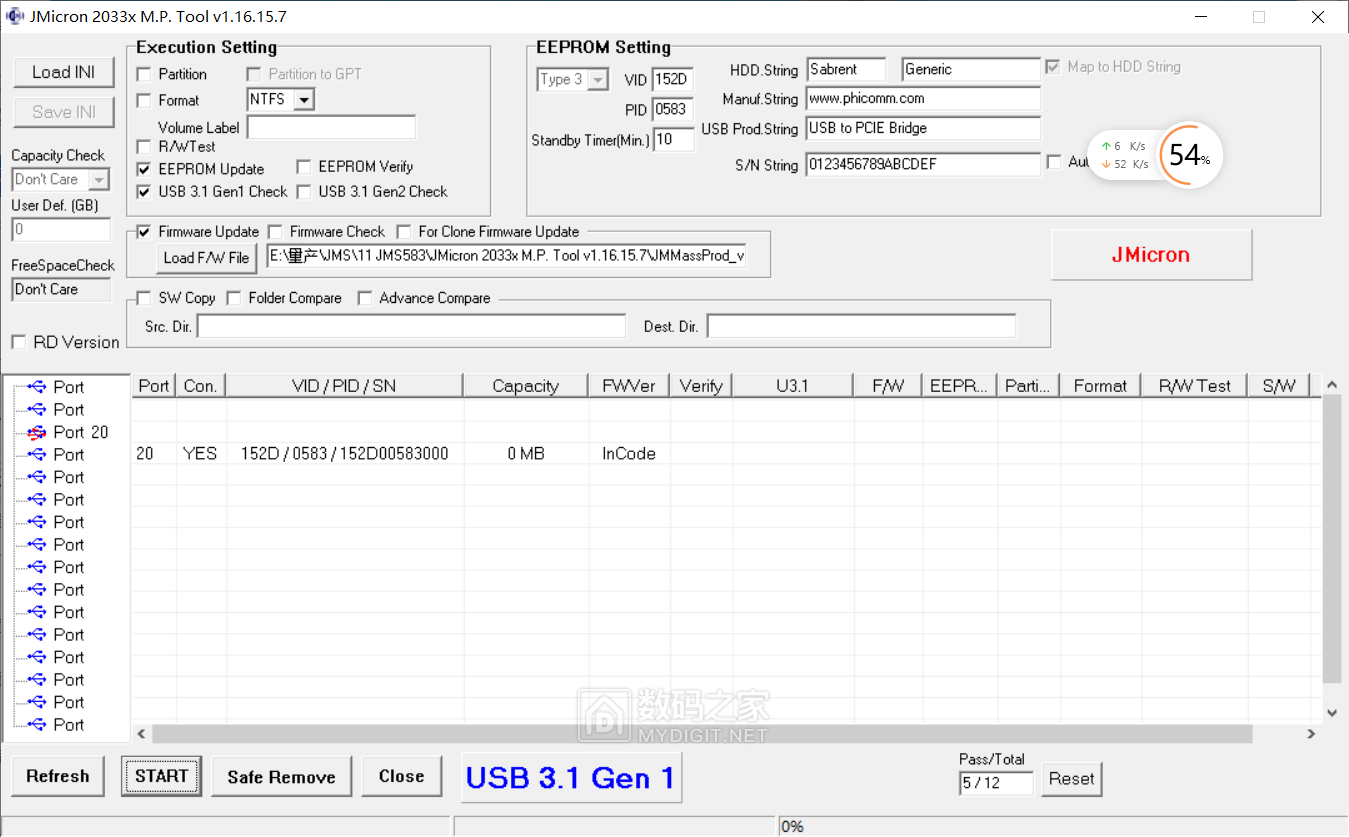Open the EEPROM Type 3 dropdown

[597, 80]
